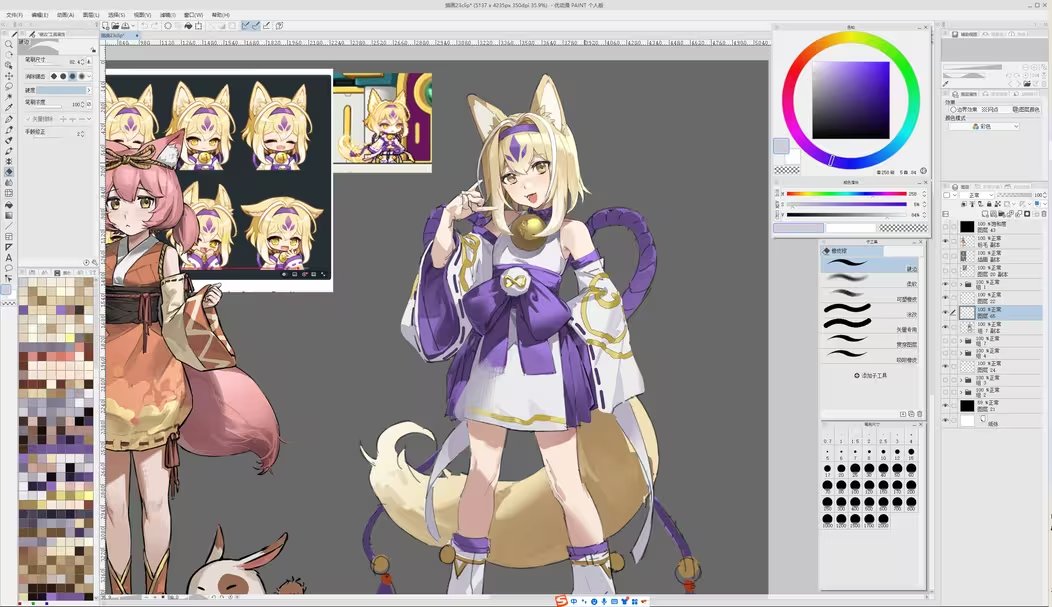Toggle the 矢量擦除 vector erase checkbox
The width and height of the screenshot is (1052, 607).
28,119
